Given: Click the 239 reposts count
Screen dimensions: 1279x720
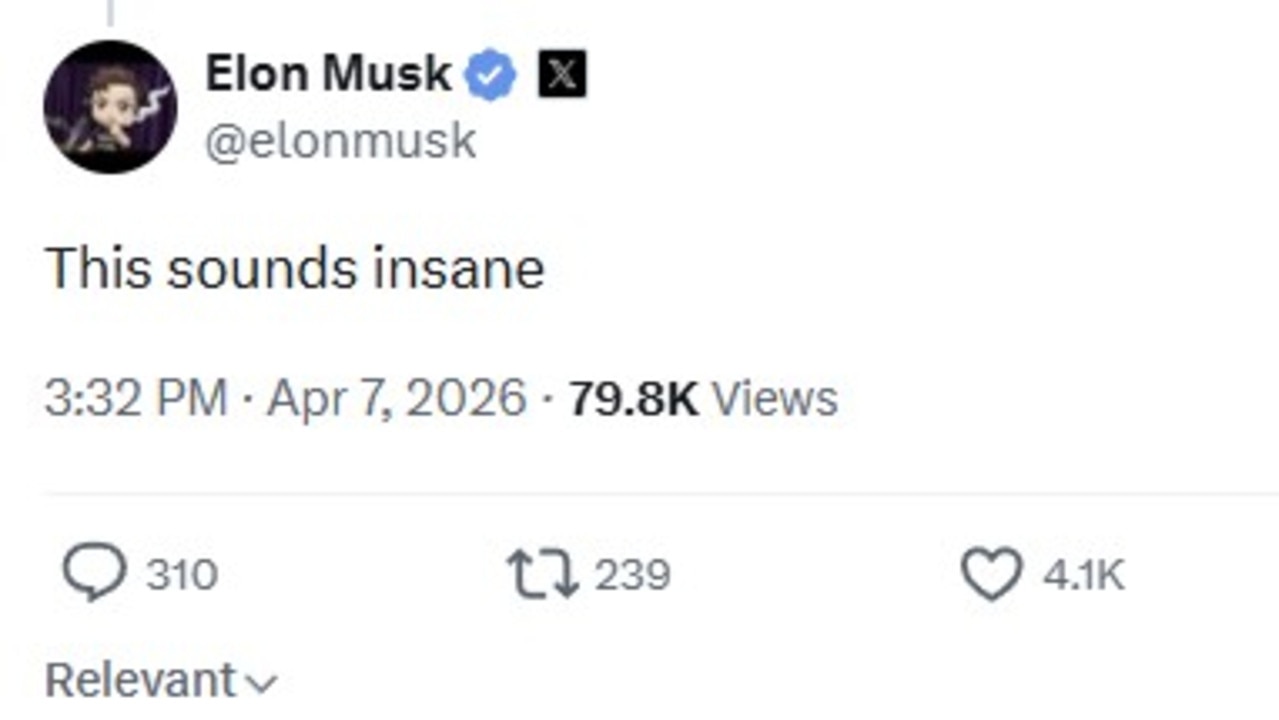Looking at the screenshot, I should click(x=632, y=575).
